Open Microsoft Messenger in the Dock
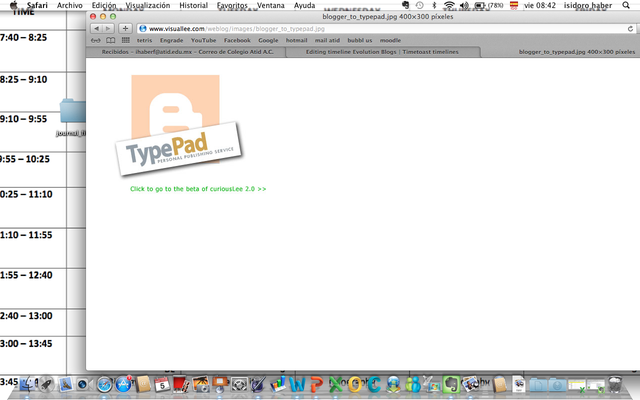640x400 pixels. click(x=413, y=384)
